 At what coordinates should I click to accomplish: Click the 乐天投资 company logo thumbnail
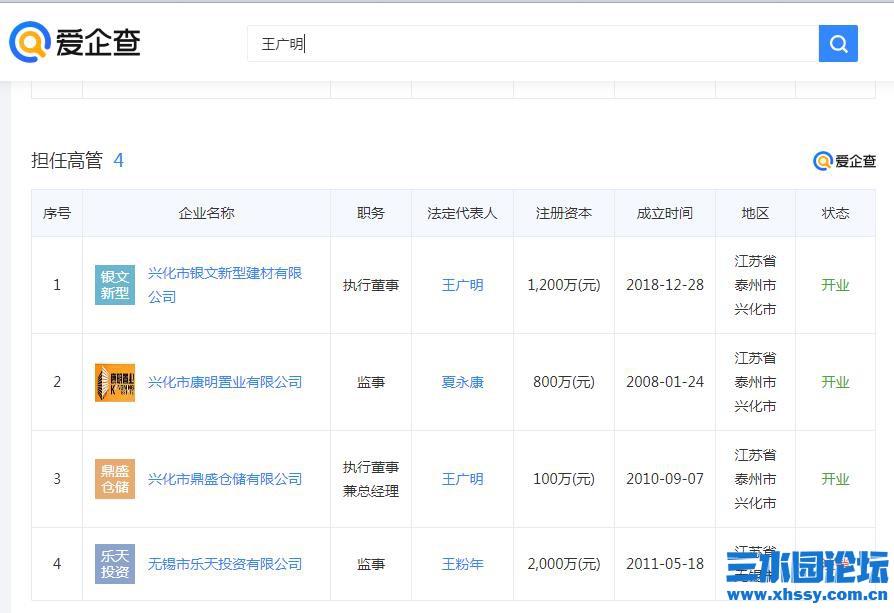pos(115,564)
